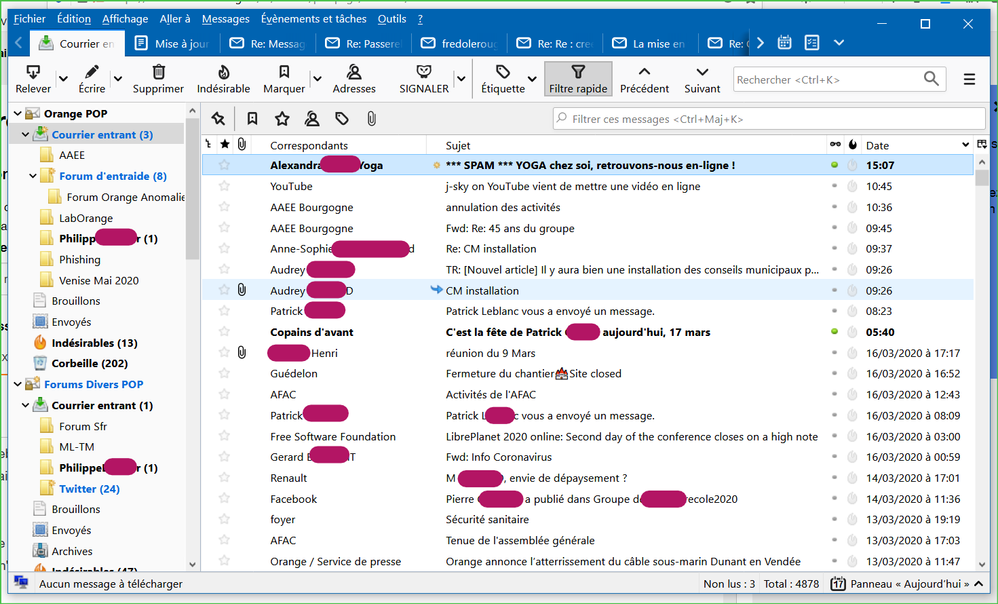Screen dimensions: 998x604
Task: Open the Écrire compose message tool
Action: (92, 80)
